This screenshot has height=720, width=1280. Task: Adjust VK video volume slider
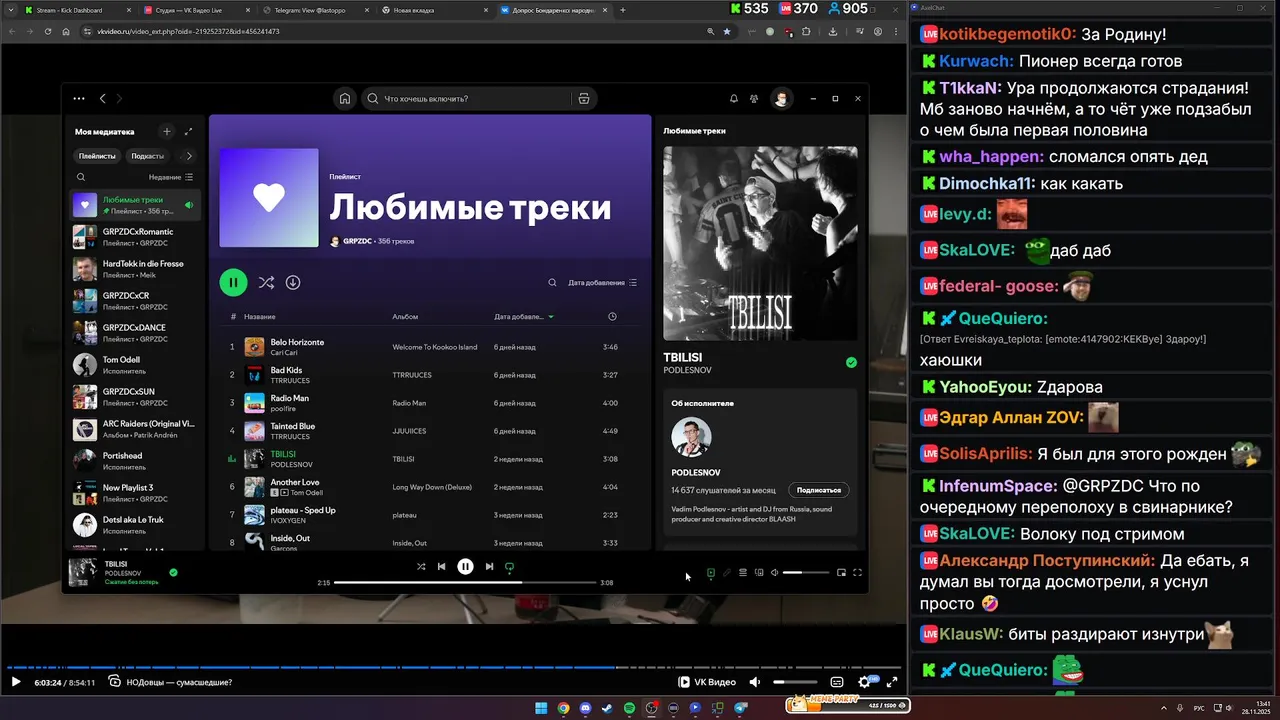[x=795, y=682]
